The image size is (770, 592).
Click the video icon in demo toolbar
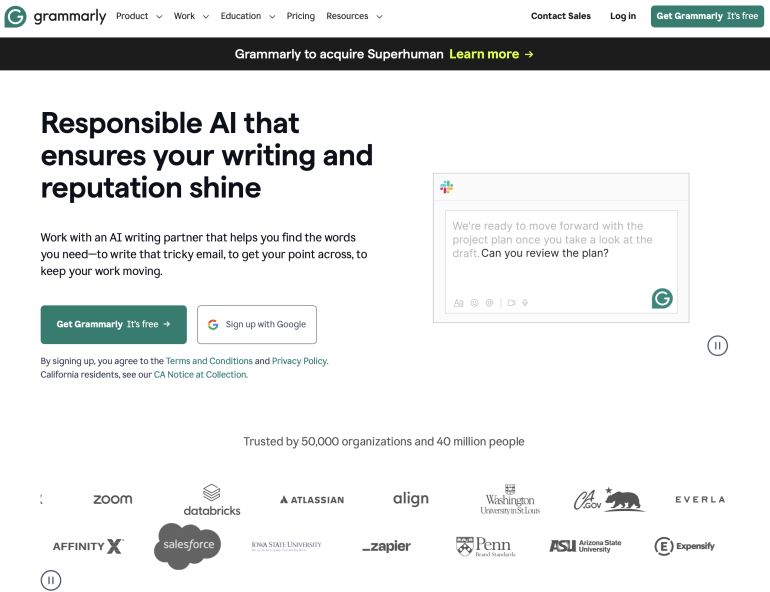[x=511, y=303]
